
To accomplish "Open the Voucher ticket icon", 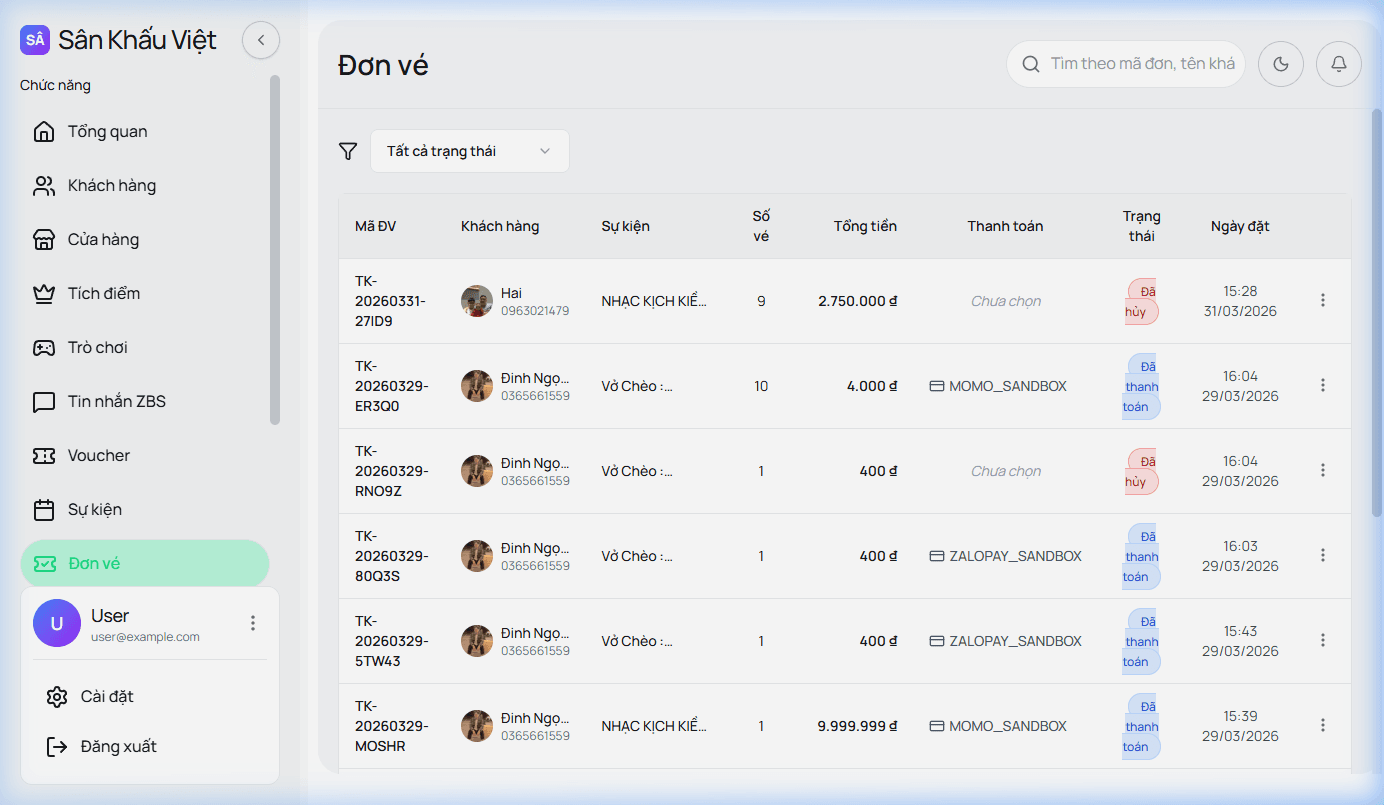I will pos(44,456).
